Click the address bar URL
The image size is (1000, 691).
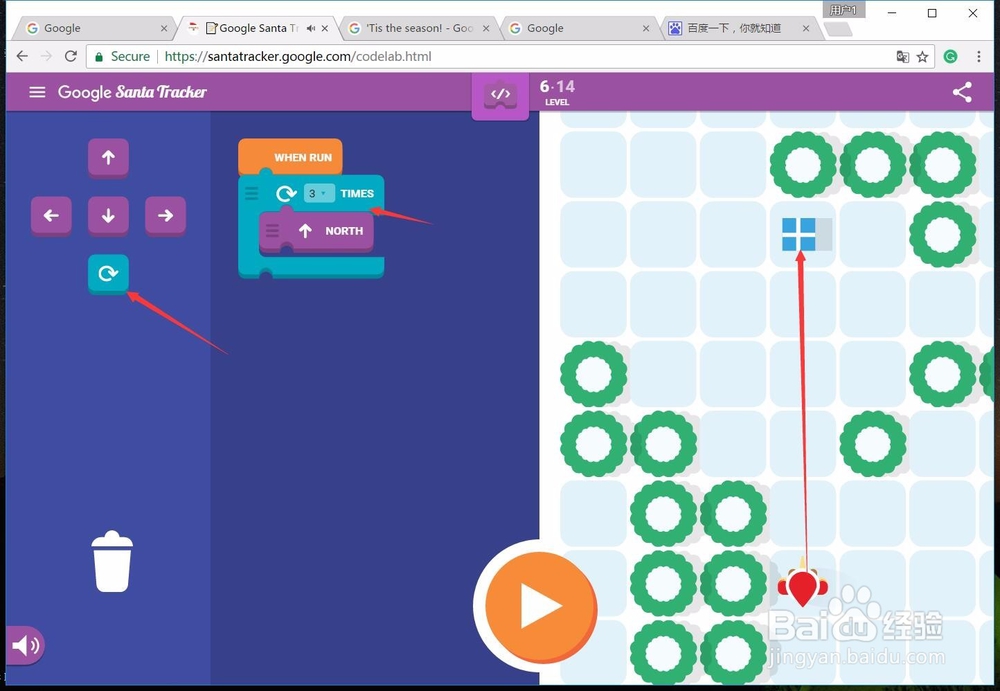[298, 56]
